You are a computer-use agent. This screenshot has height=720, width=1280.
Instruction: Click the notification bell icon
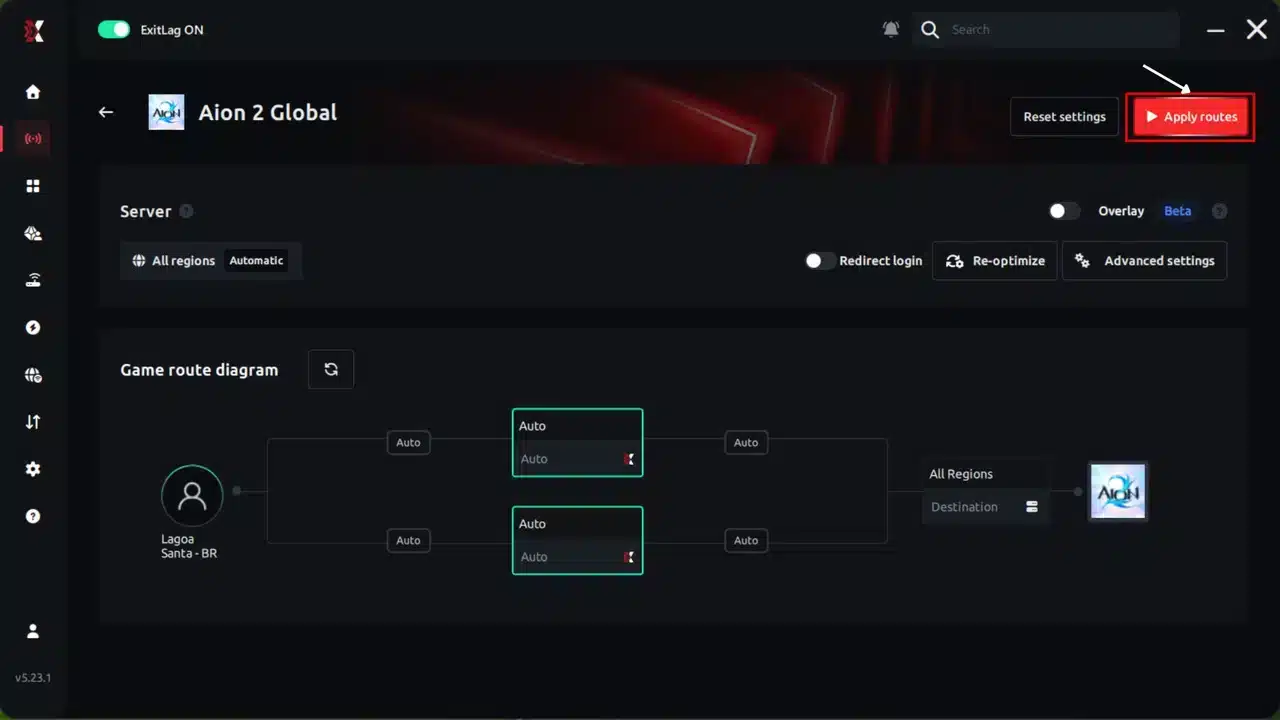tap(891, 30)
